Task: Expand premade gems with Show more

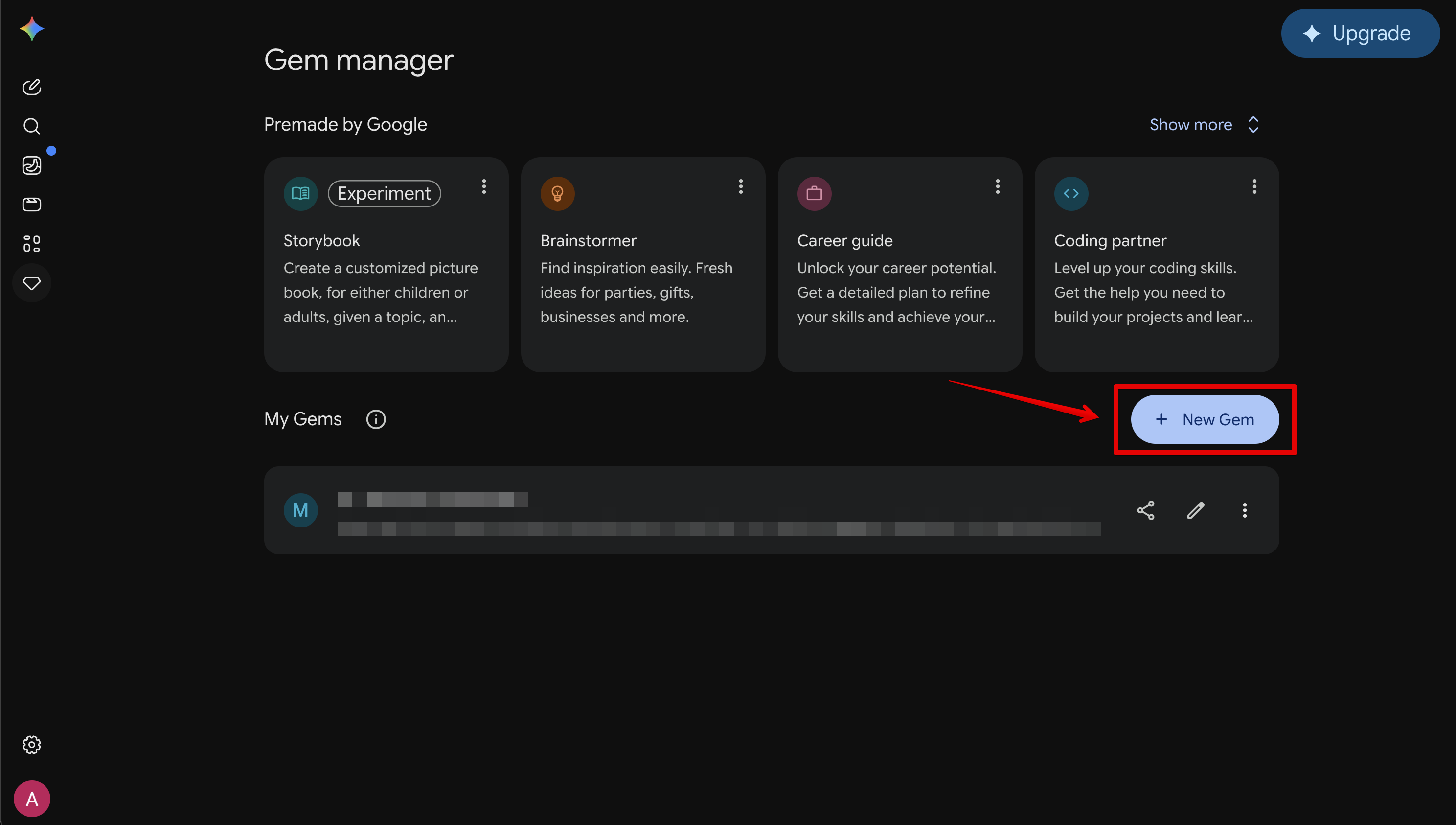Action: tap(1205, 125)
